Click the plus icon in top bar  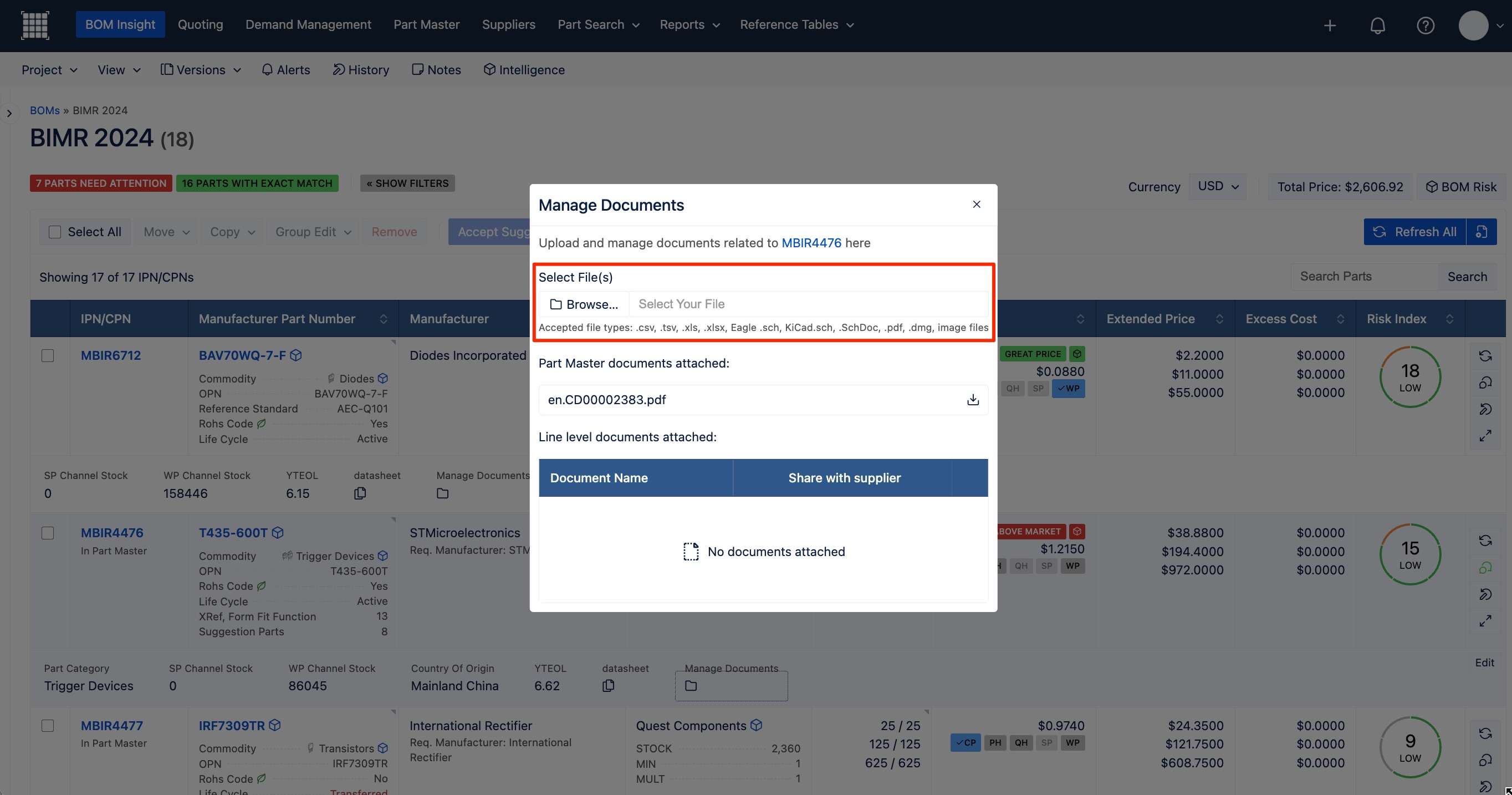[1330, 26]
